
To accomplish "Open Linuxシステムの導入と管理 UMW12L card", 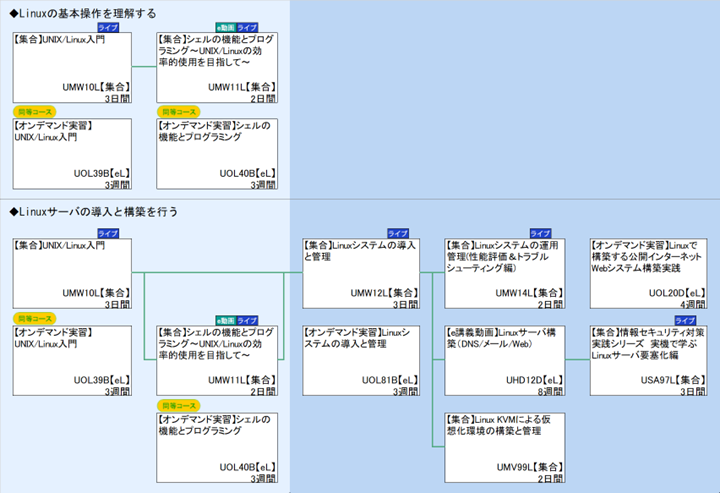I will click(361, 274).
